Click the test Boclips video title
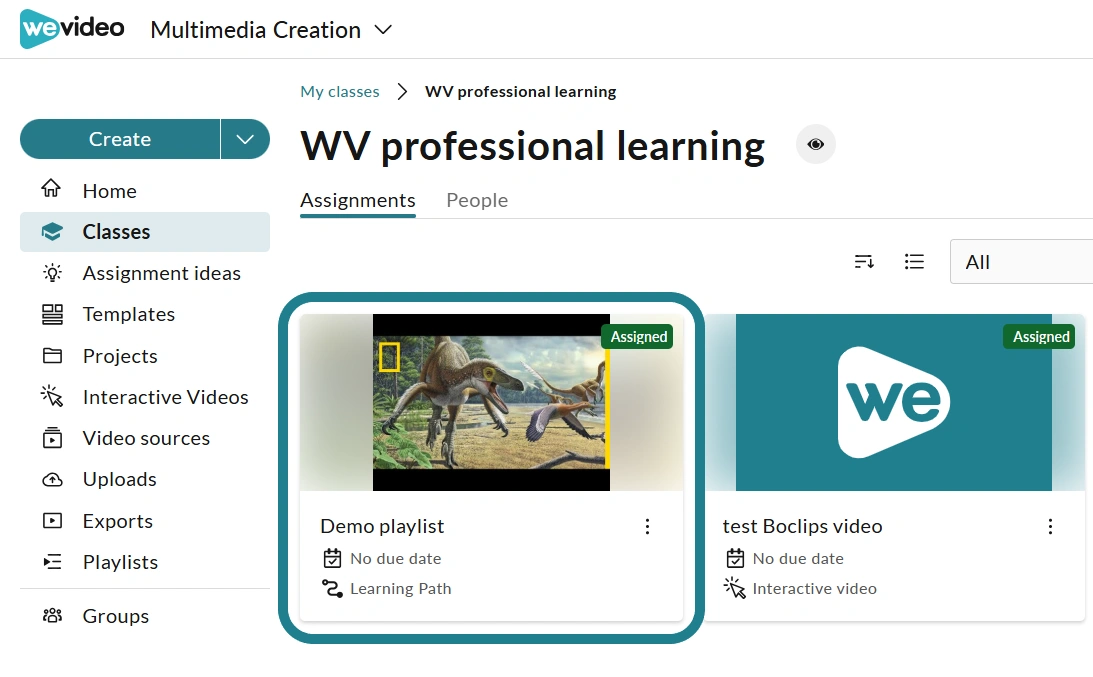The image size is (1093, 677). [802, 526]
